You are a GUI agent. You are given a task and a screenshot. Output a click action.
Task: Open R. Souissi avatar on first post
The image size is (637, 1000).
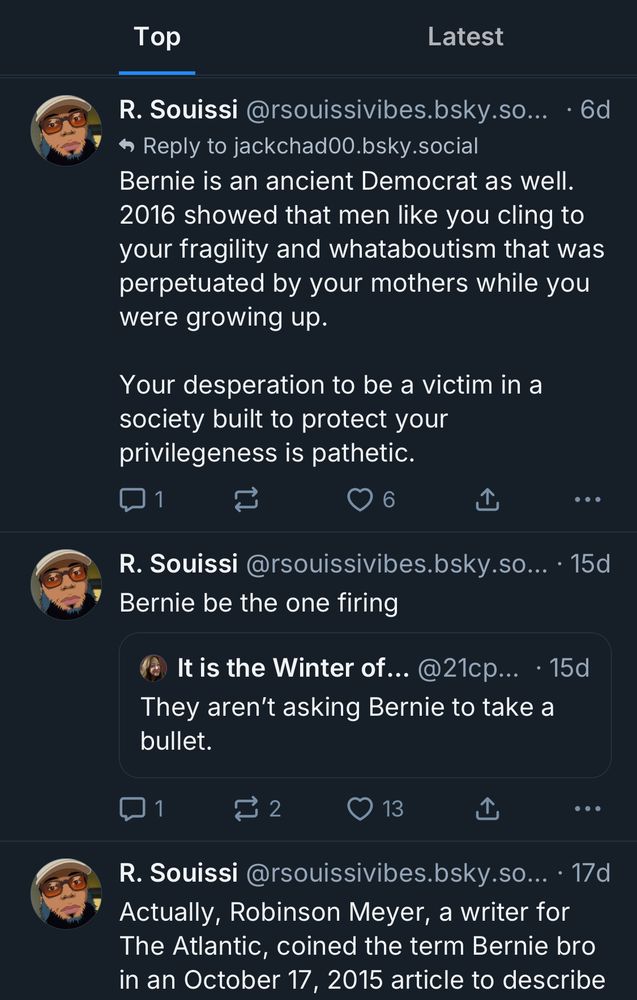click(x=66, y=130)
